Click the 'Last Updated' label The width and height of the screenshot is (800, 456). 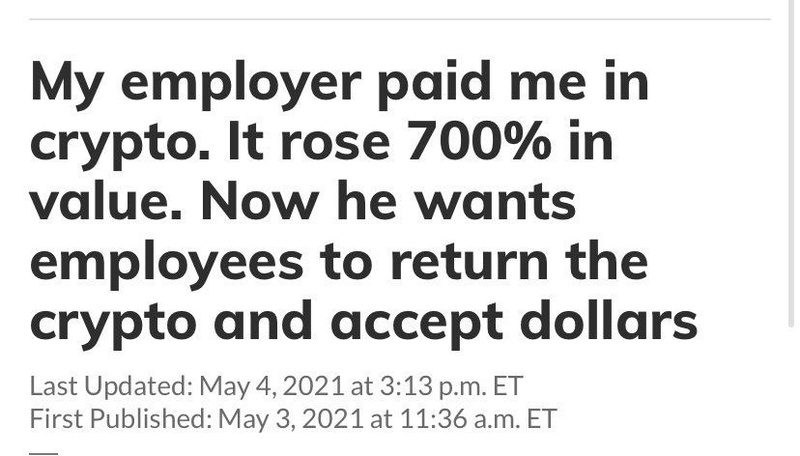click(111, 385)
